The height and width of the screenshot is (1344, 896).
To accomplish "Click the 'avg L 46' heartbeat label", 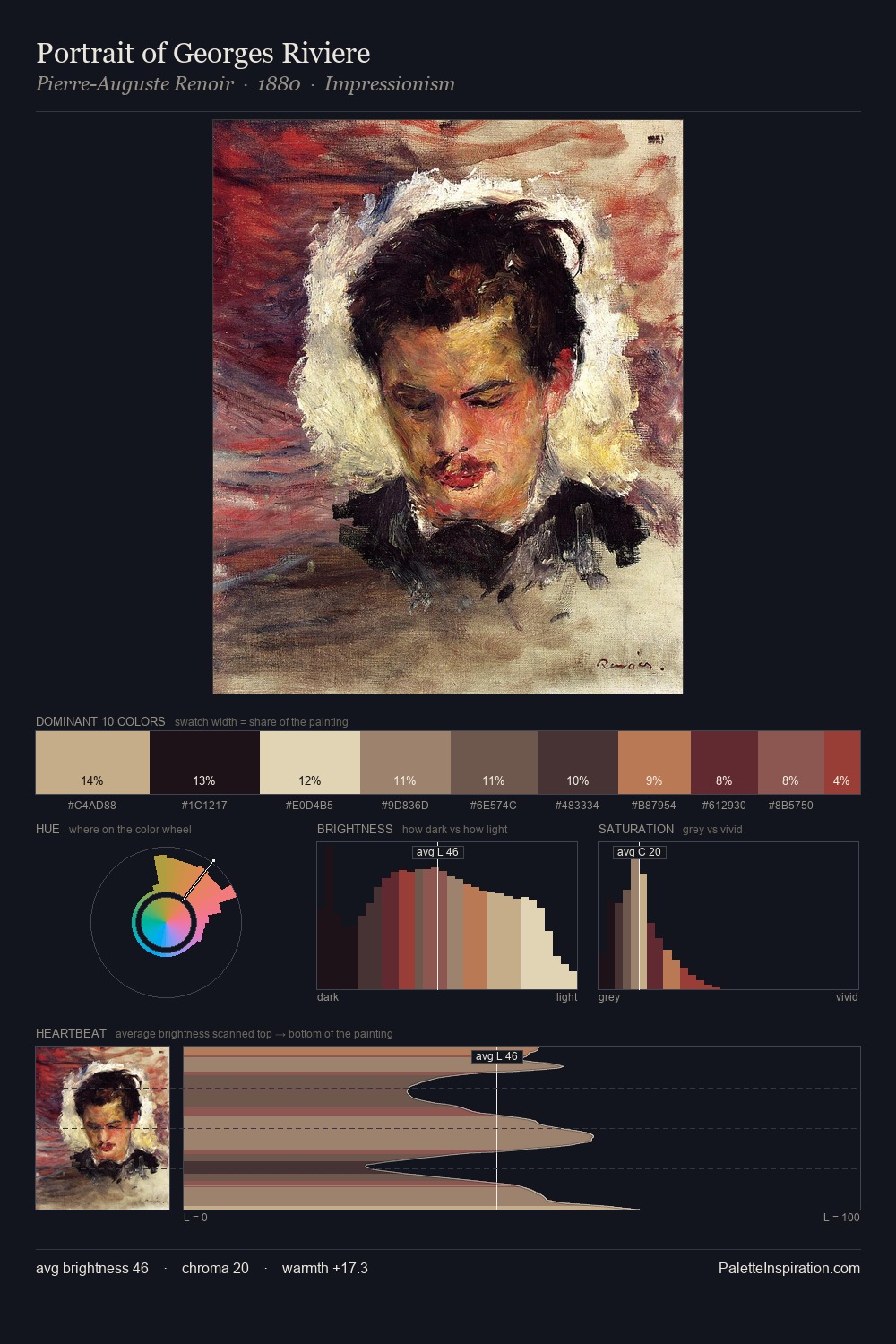I will click(x=496, y=1056).
